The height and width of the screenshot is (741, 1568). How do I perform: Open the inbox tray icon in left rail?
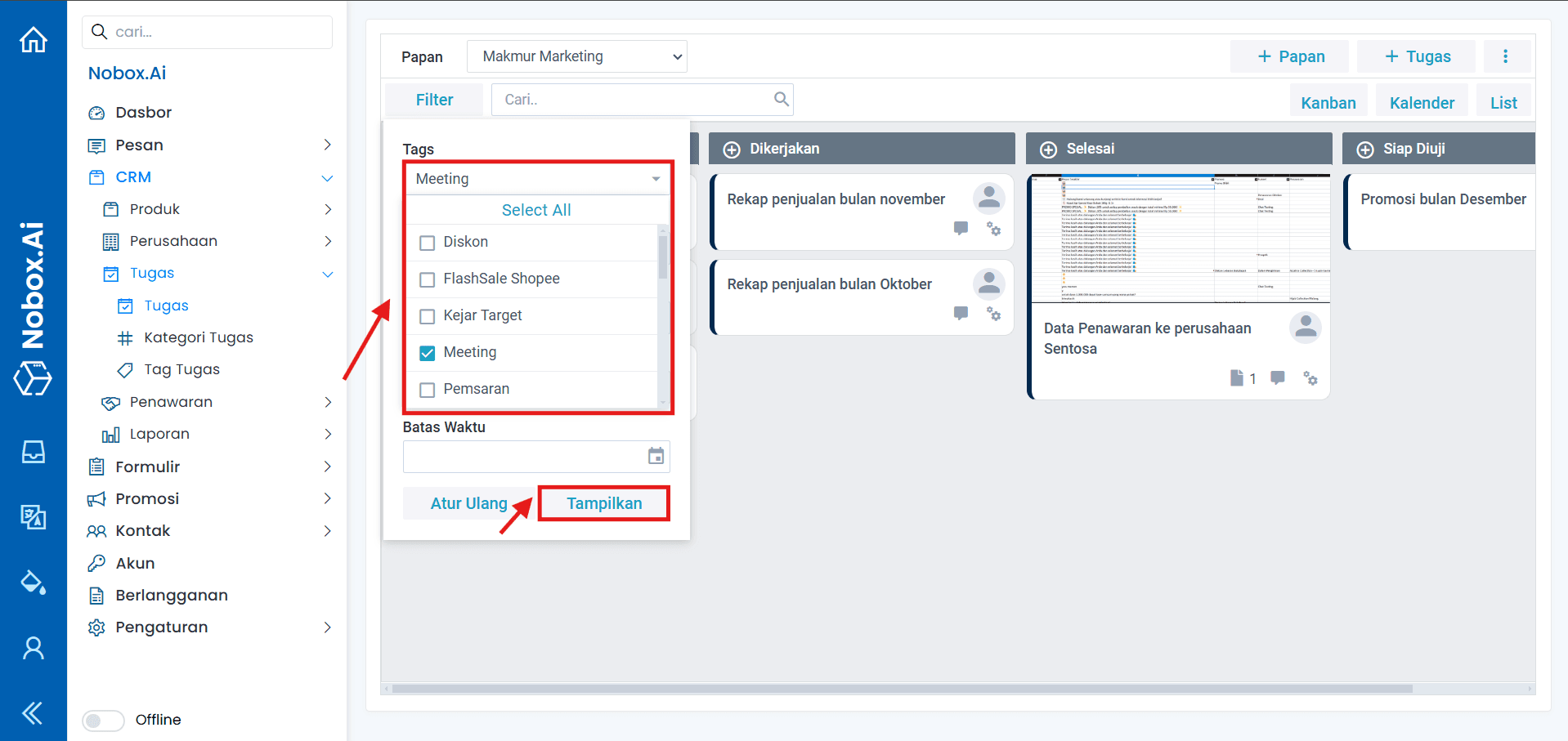[x=34, y=452]
